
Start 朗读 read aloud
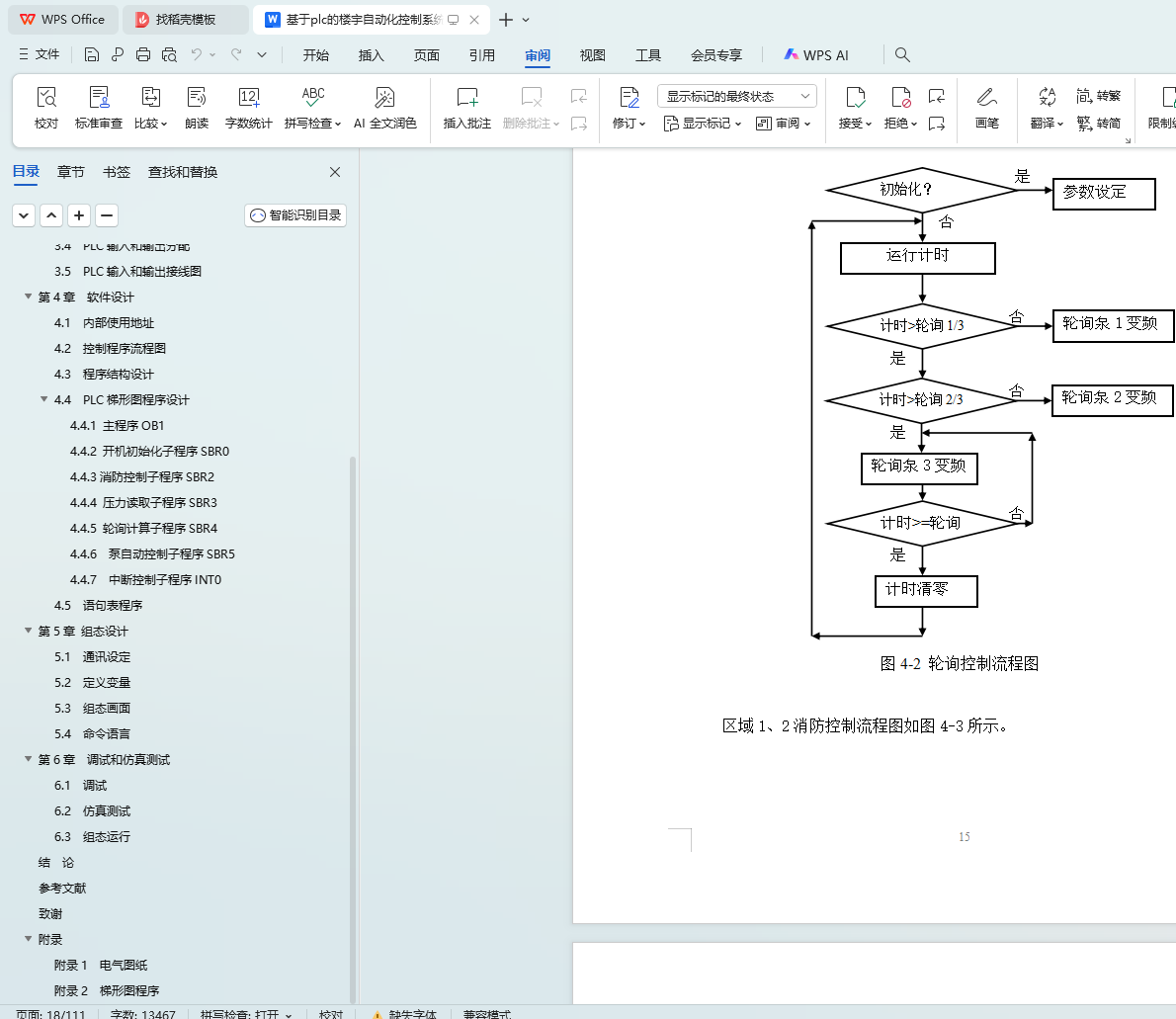click(197, 108)
